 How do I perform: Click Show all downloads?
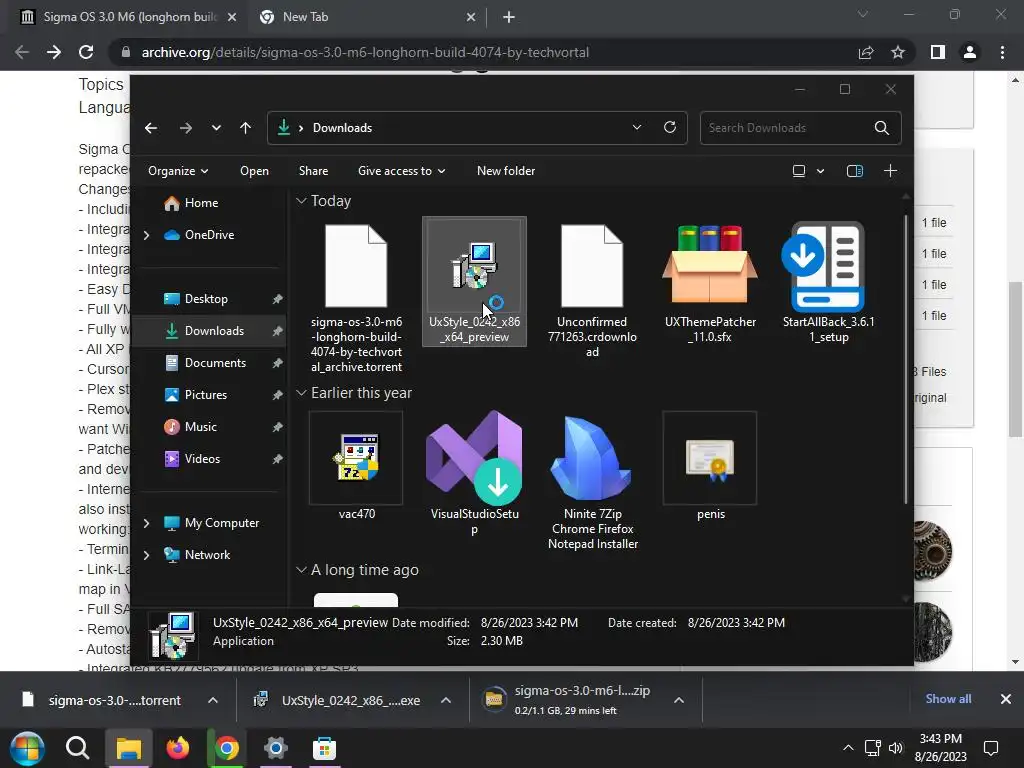[948, 699]
